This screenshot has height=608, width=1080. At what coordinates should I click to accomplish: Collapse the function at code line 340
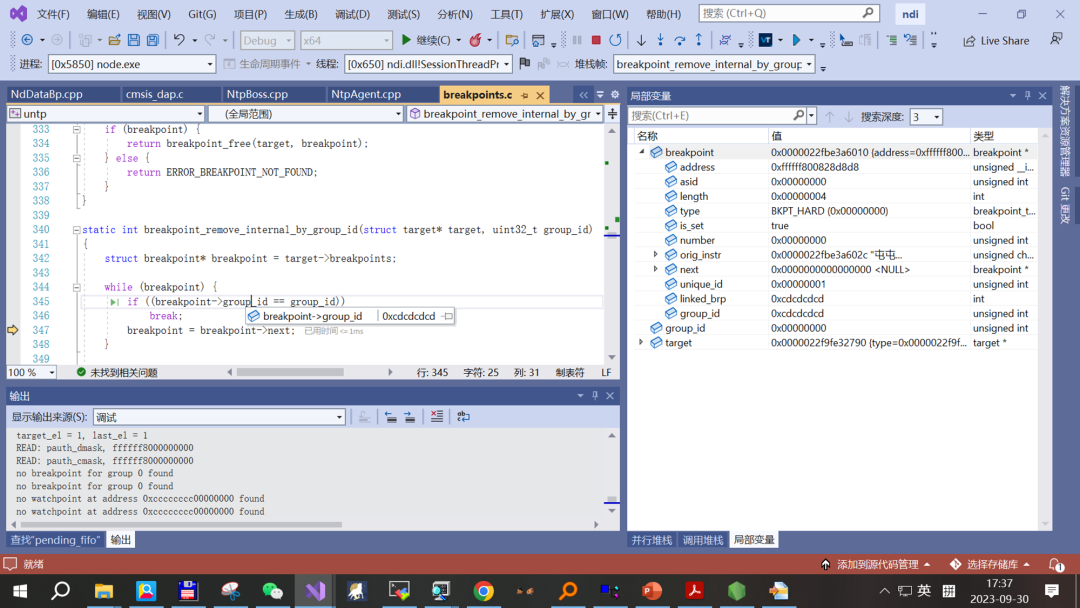coord(76,230)
